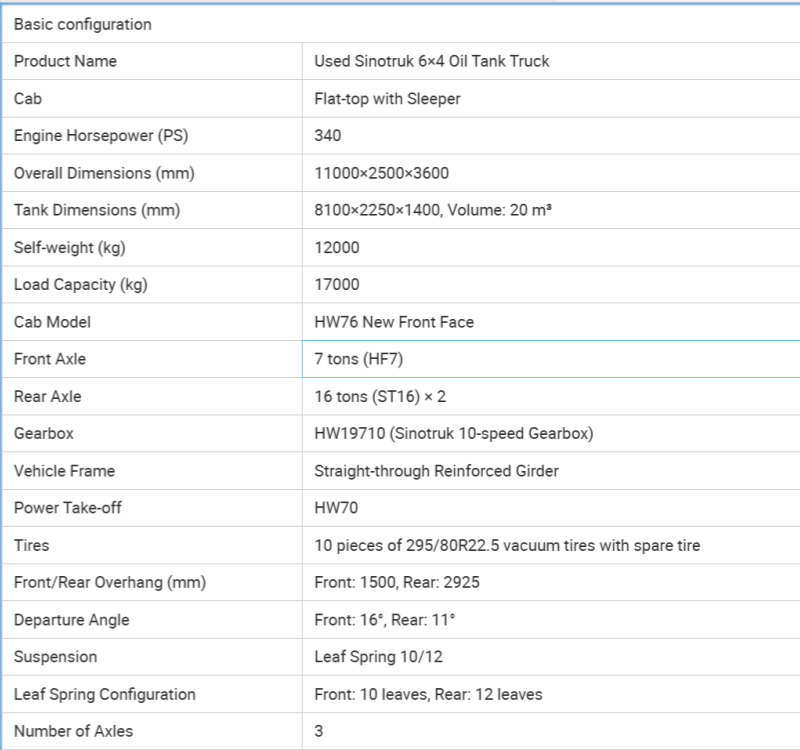Select the self-weight value 12000
This screenshot has width=800, height=750.
tap(337, 248)
